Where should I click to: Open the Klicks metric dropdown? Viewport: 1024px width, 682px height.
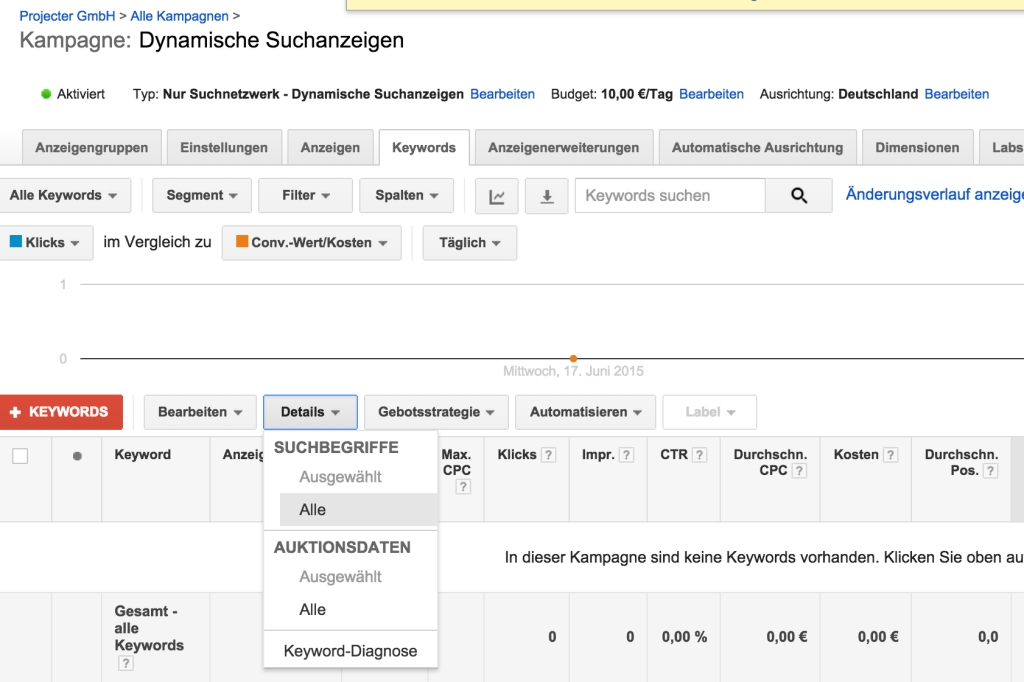(x=45, y=242)
